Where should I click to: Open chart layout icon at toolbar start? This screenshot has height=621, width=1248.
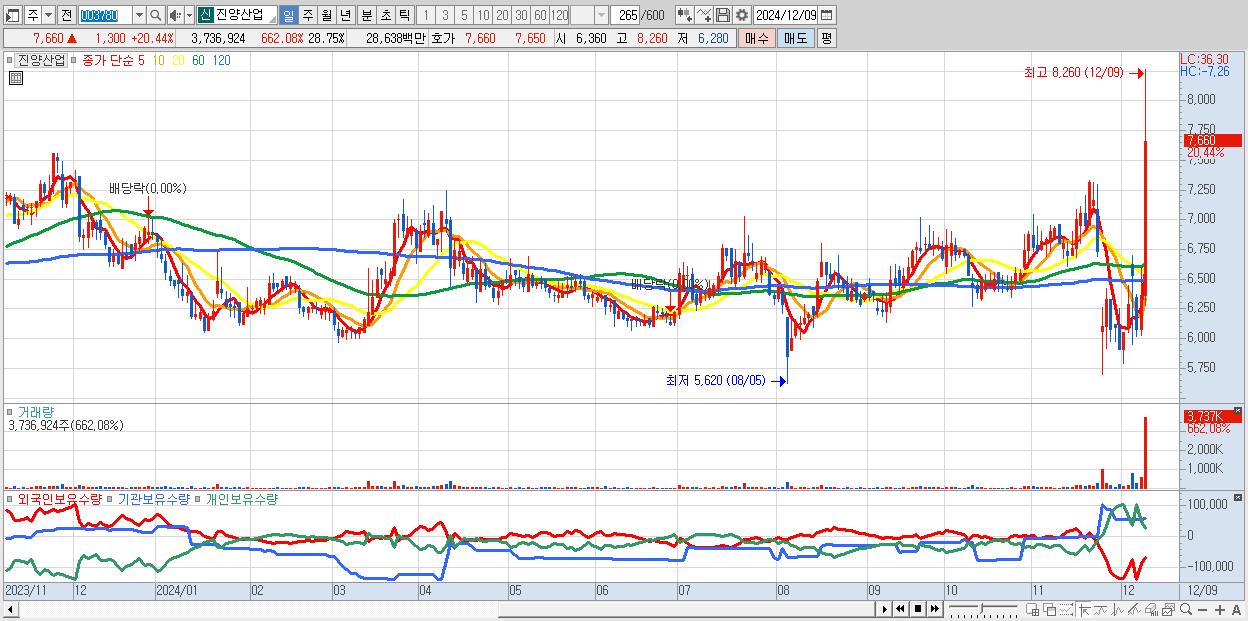[x=12, y=15]
